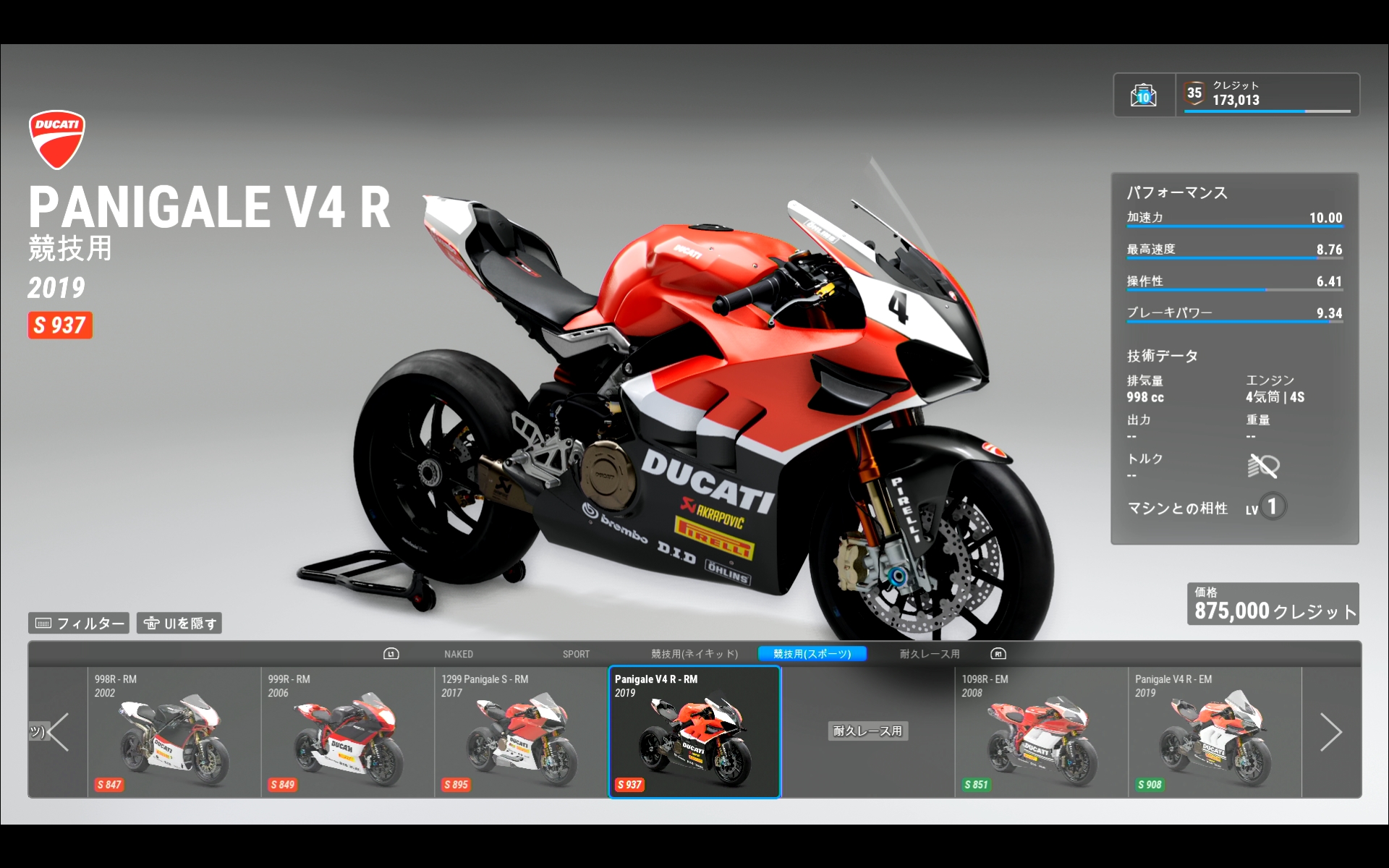Switch to the NAKED category tab
The height and width of the screenshot is (868, 1389).
tap(459, 654)
